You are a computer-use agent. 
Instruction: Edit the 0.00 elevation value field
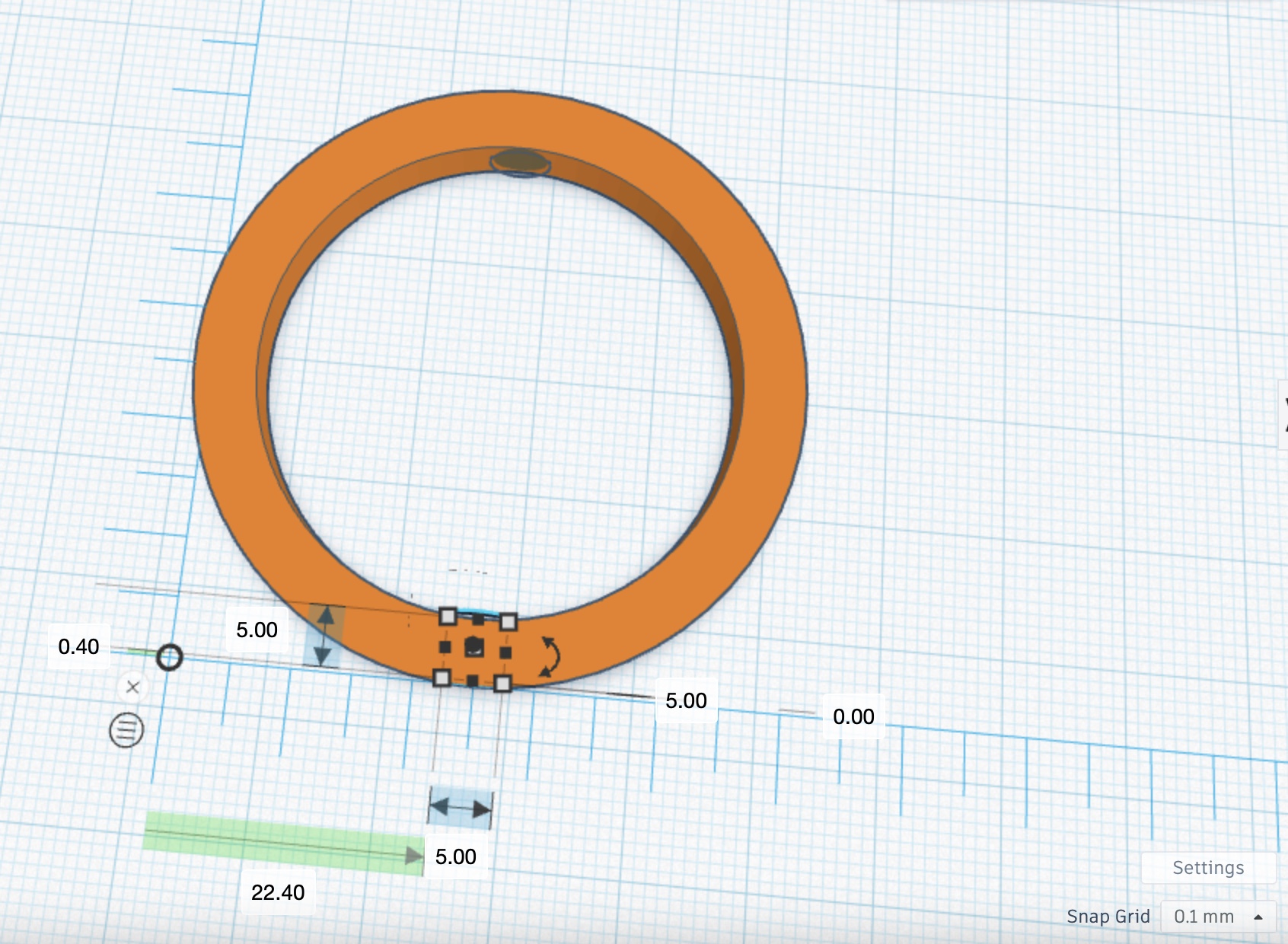(853, 716)
